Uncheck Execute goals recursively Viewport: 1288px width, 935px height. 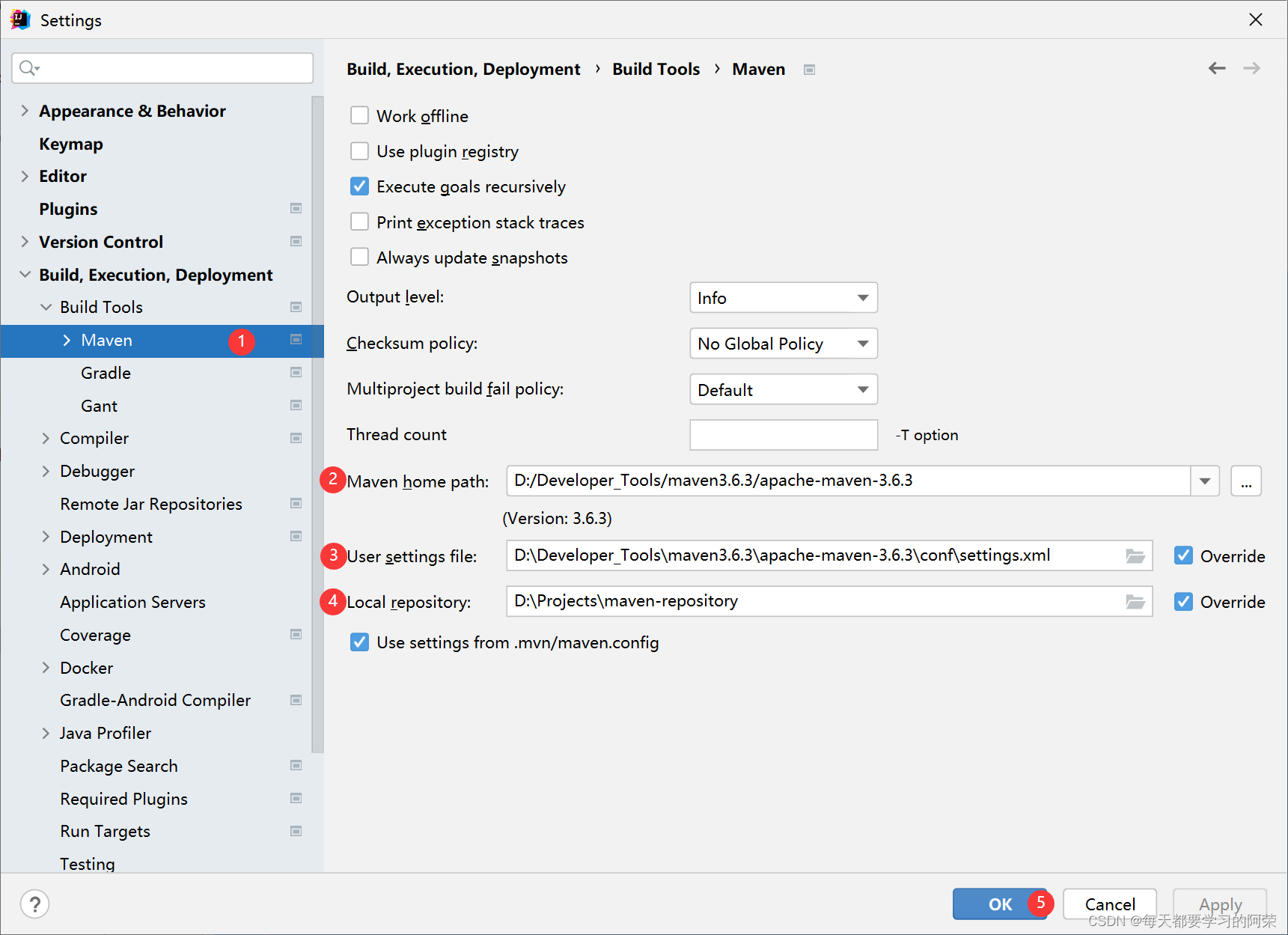[359, 186]
